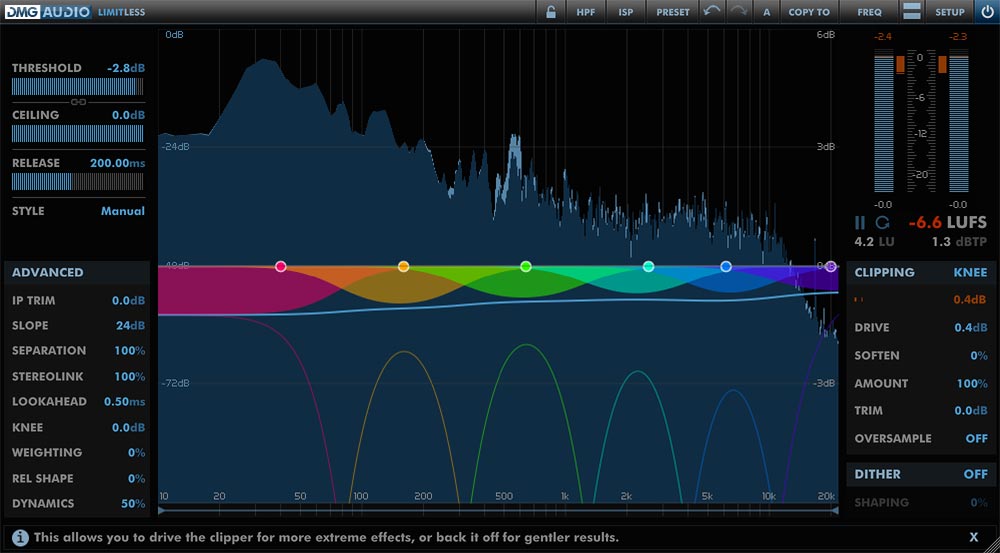This screenshot has width=1000, height=553.
Task: Click the right peak readout -2.3
Action: click(958, 36)
